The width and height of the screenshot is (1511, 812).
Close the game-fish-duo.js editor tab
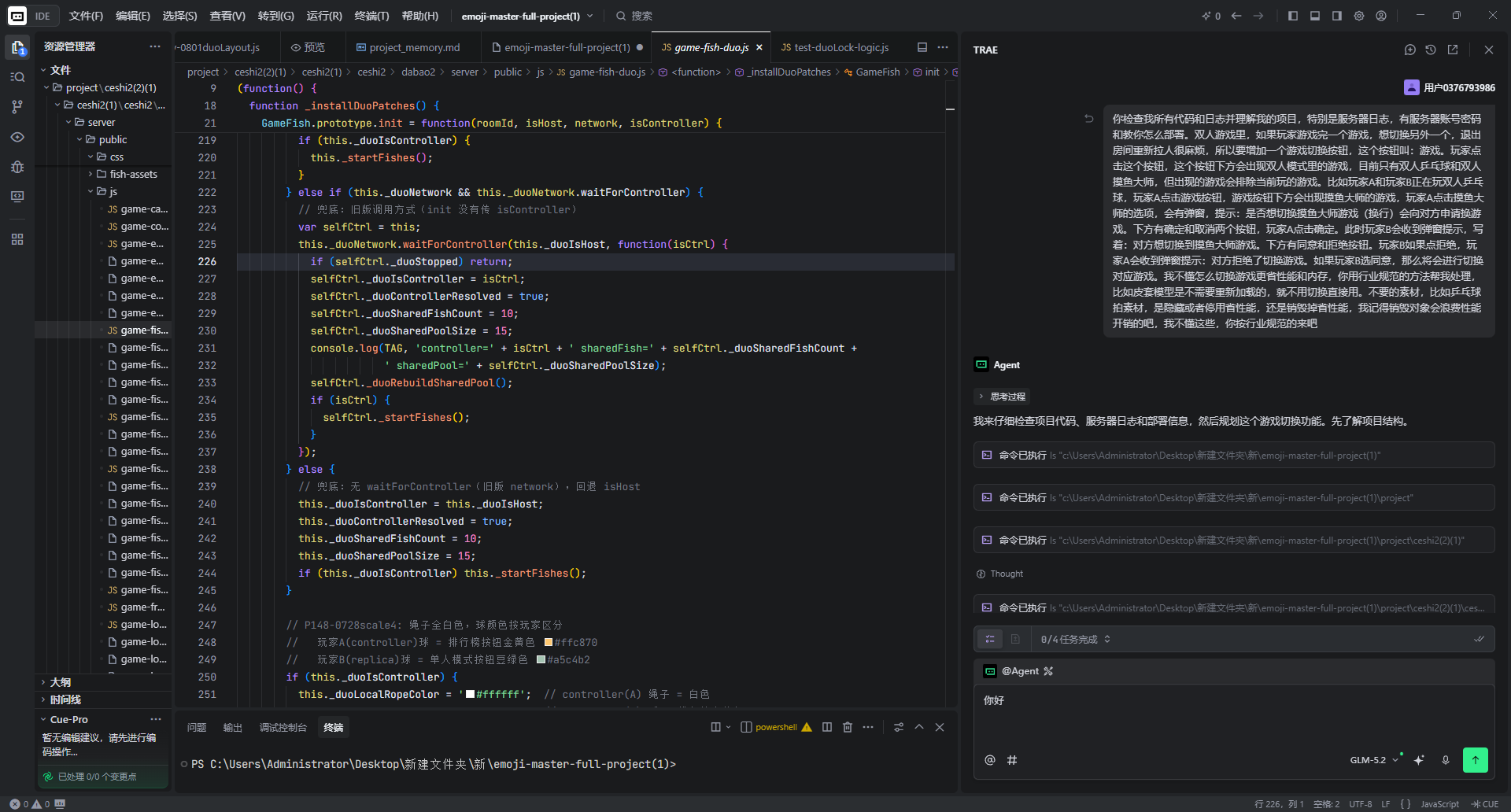(x=759, y=47)
